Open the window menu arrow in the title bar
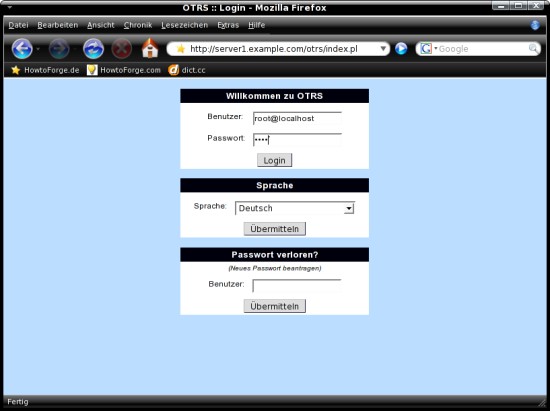The width and height of the screenshot is (550, 411). (9, 7)
